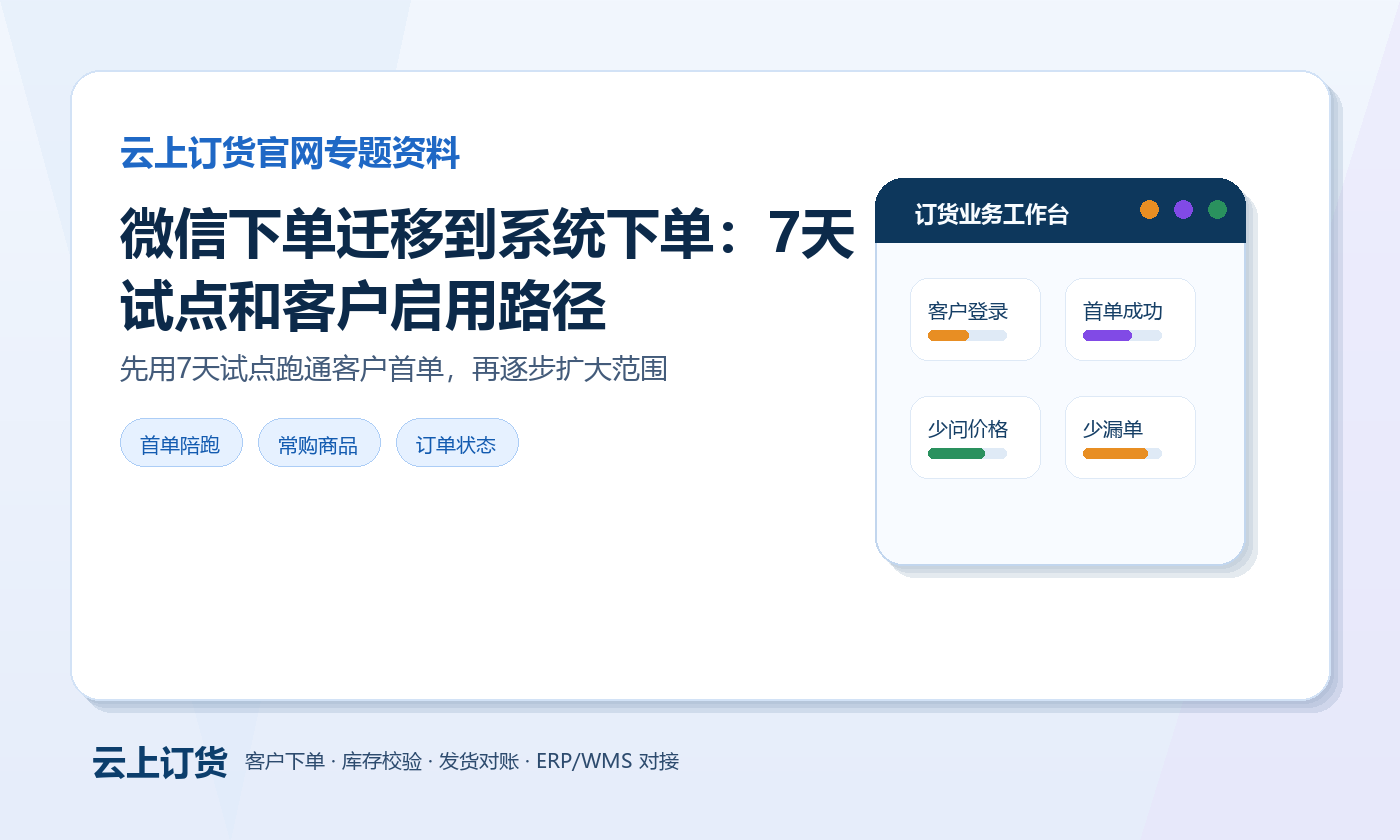Click the footer text 客户下单 · 库存校验 · 发货对账 · ERP/WMS 对接
This screenshot has width=1400, height=840.
coord(462,761)
